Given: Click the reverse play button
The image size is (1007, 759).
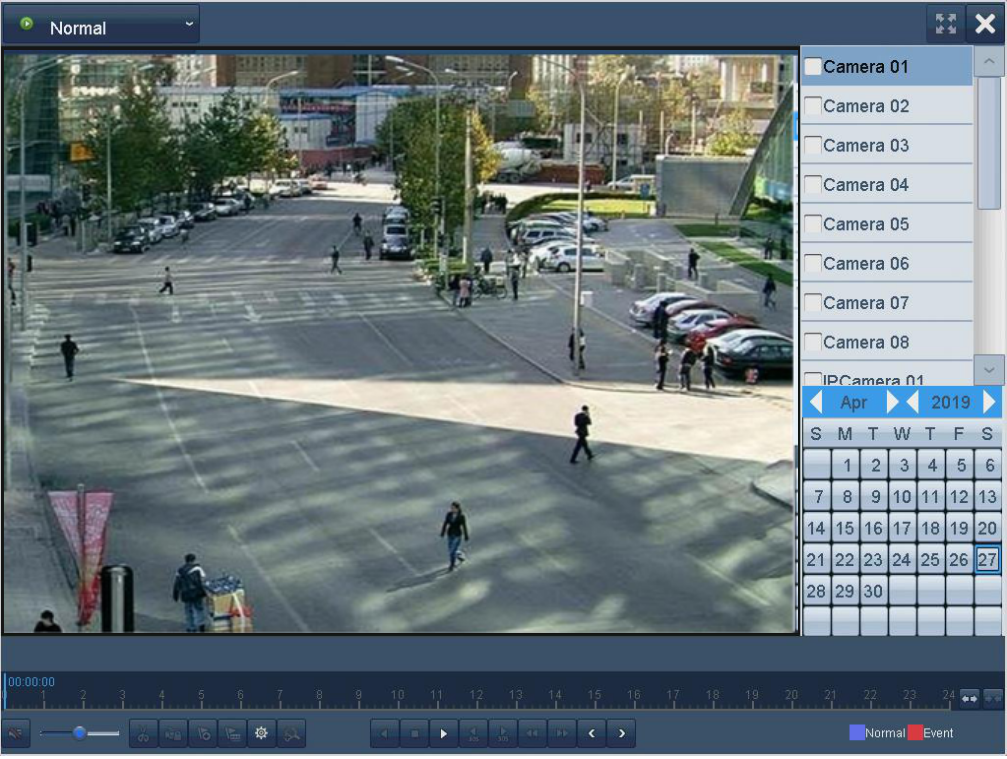Looking at the screenshot, I should point(384,733).
